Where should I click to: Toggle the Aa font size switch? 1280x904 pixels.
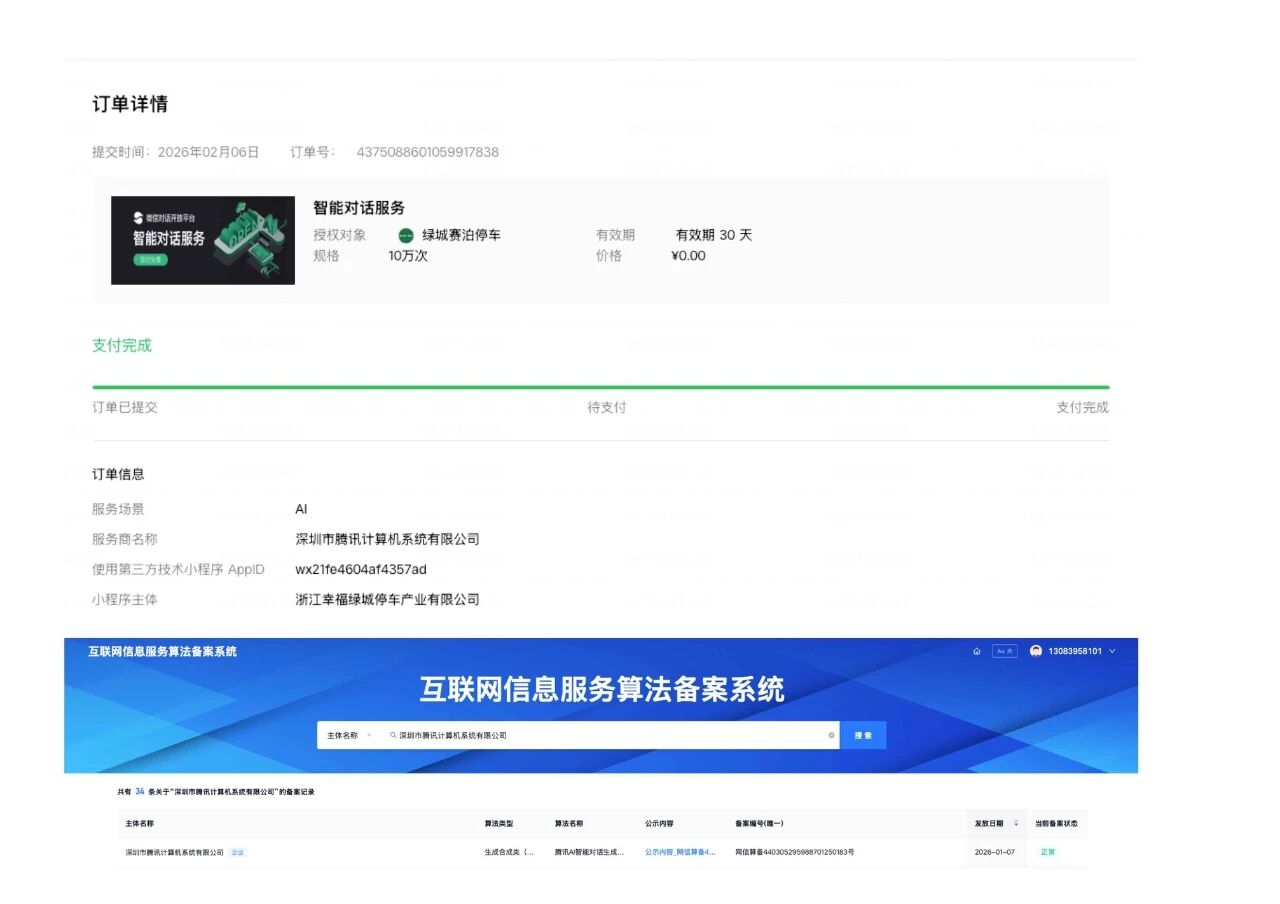coord(1004,651)
